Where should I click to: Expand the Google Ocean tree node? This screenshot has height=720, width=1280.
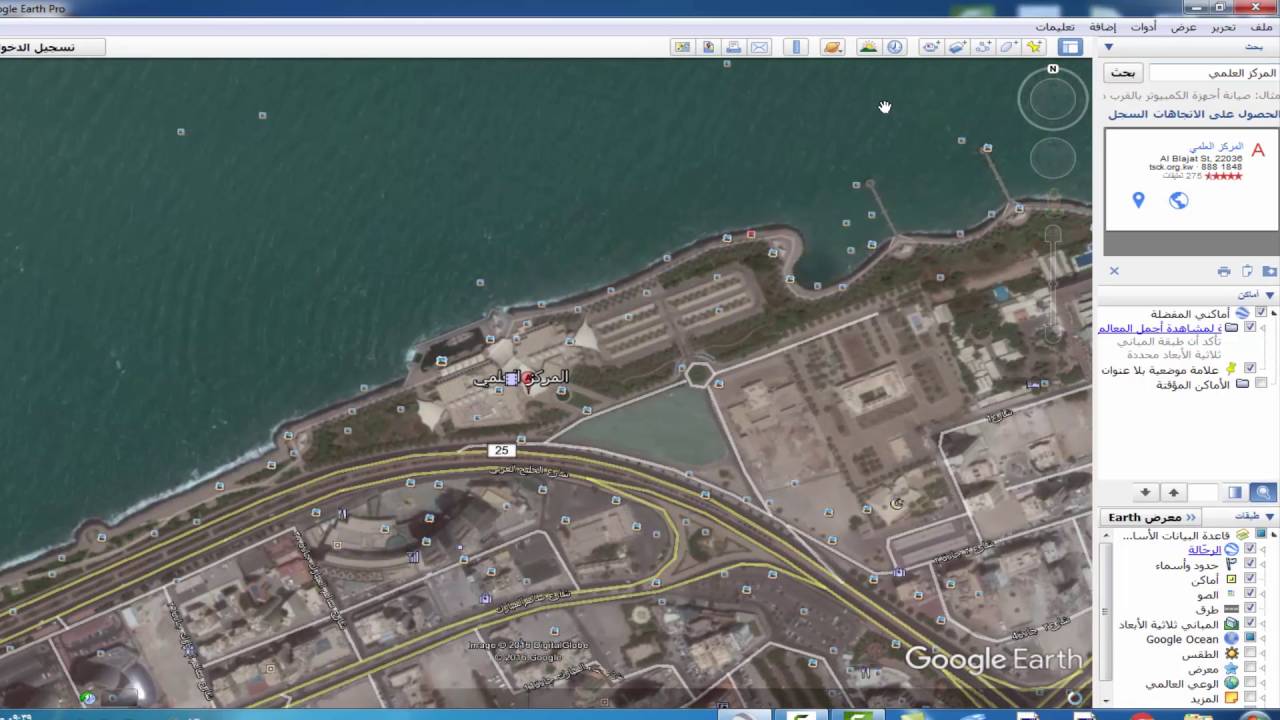click(1263, 639)
